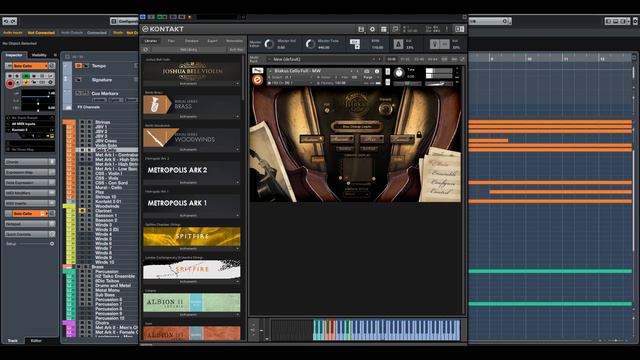Click the round knob on cello interface
This screenshot has height=360, width=640.
[x=385, y=109]
